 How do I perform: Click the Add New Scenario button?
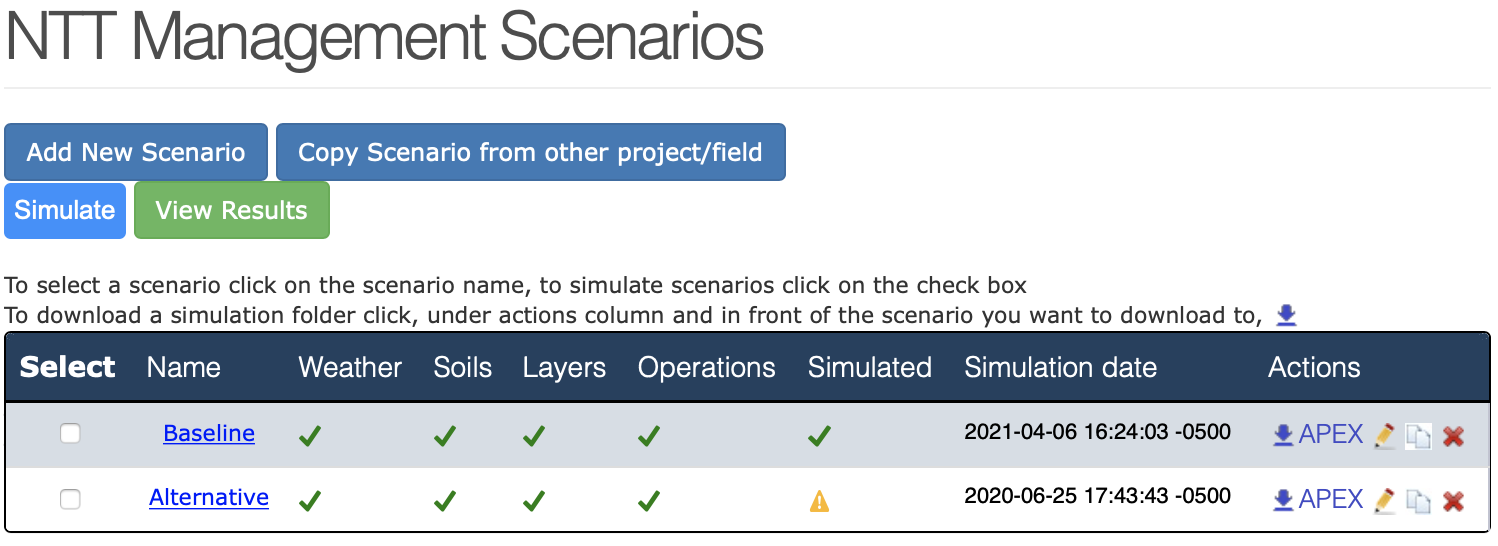136,152
